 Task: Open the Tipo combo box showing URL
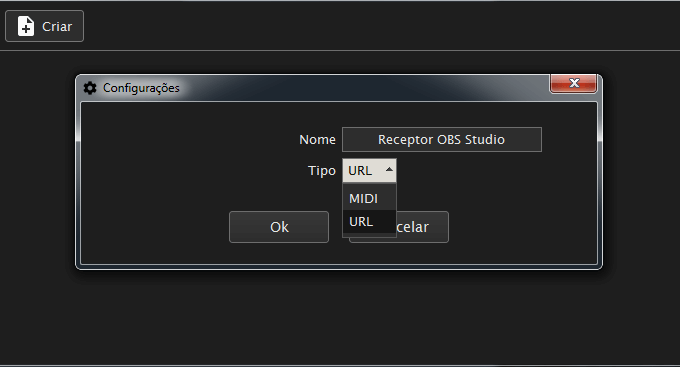(369, 170)
